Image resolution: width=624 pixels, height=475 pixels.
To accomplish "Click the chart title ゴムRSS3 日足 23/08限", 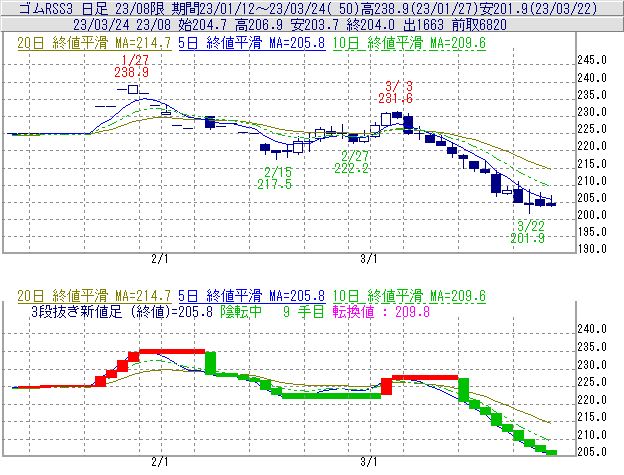I will point(94,8).
